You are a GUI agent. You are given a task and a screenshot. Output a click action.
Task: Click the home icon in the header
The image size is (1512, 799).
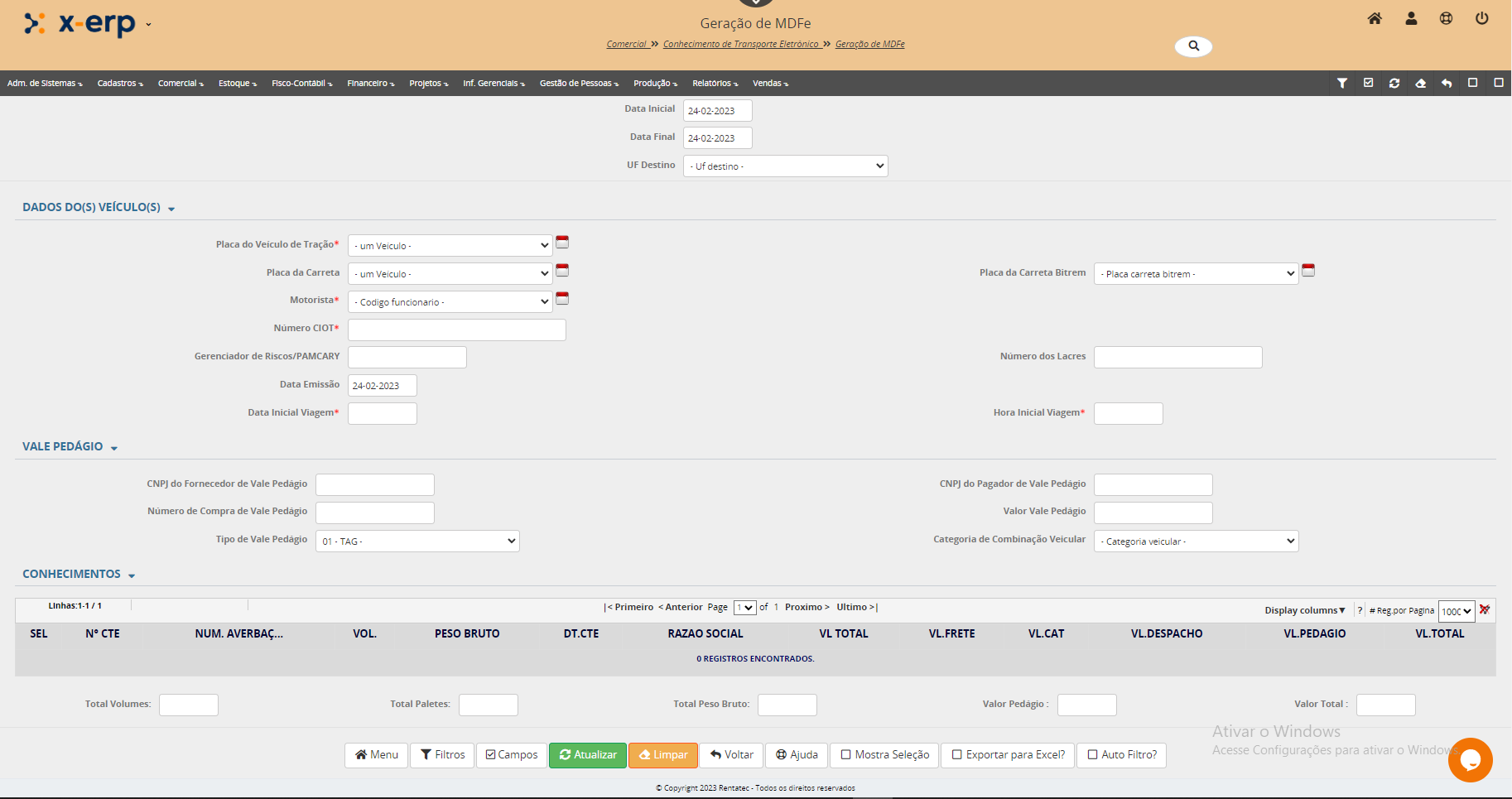click(x=1375, y=18)
